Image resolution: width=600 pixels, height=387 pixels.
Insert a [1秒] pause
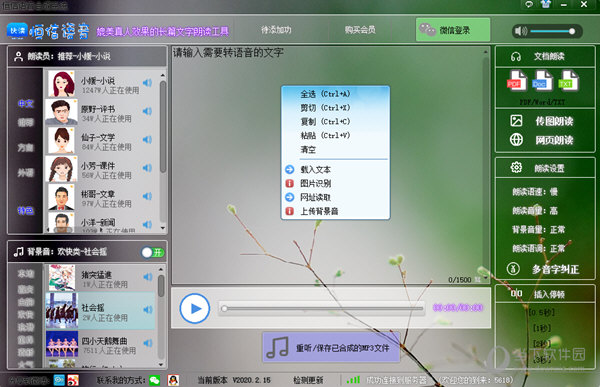pyautogui.click(x=542, y=328)
